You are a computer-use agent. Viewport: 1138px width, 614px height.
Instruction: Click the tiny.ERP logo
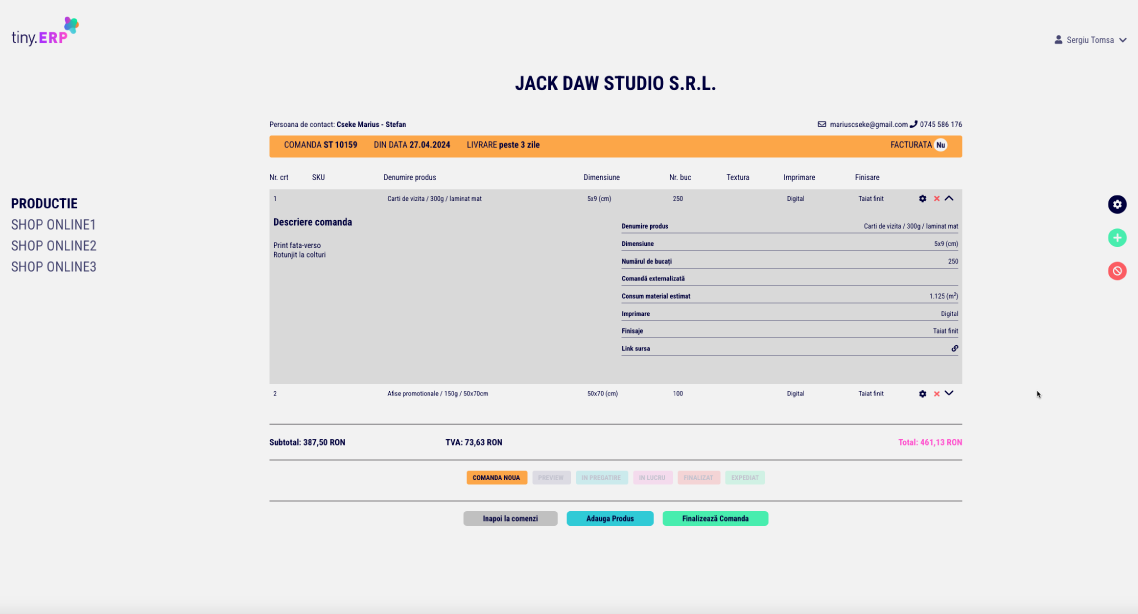45,32
